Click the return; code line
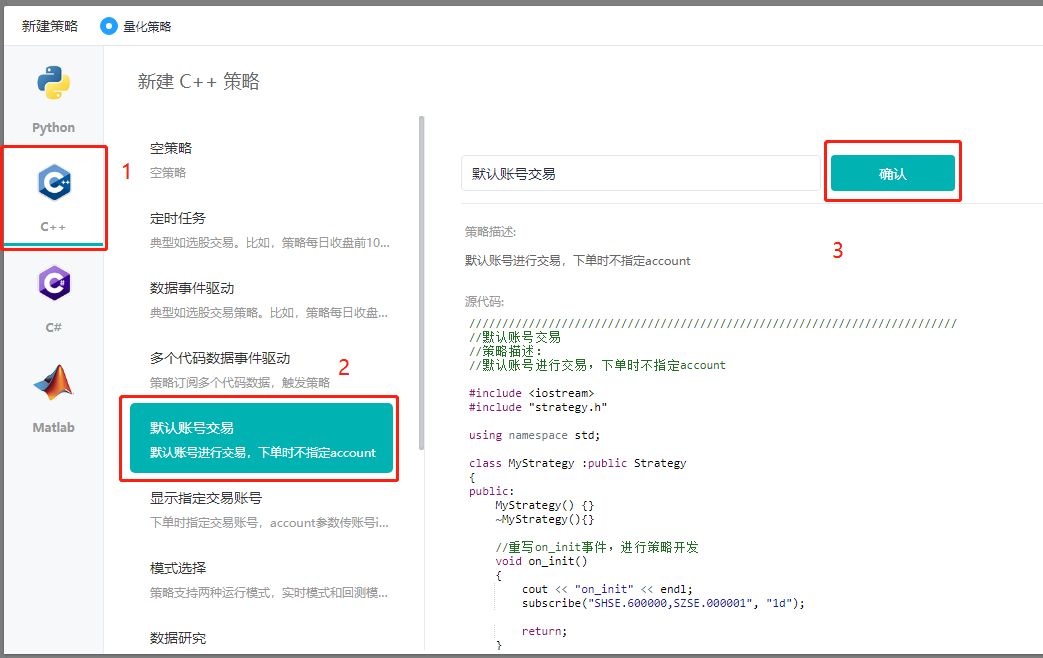 (x=544, y=631)
